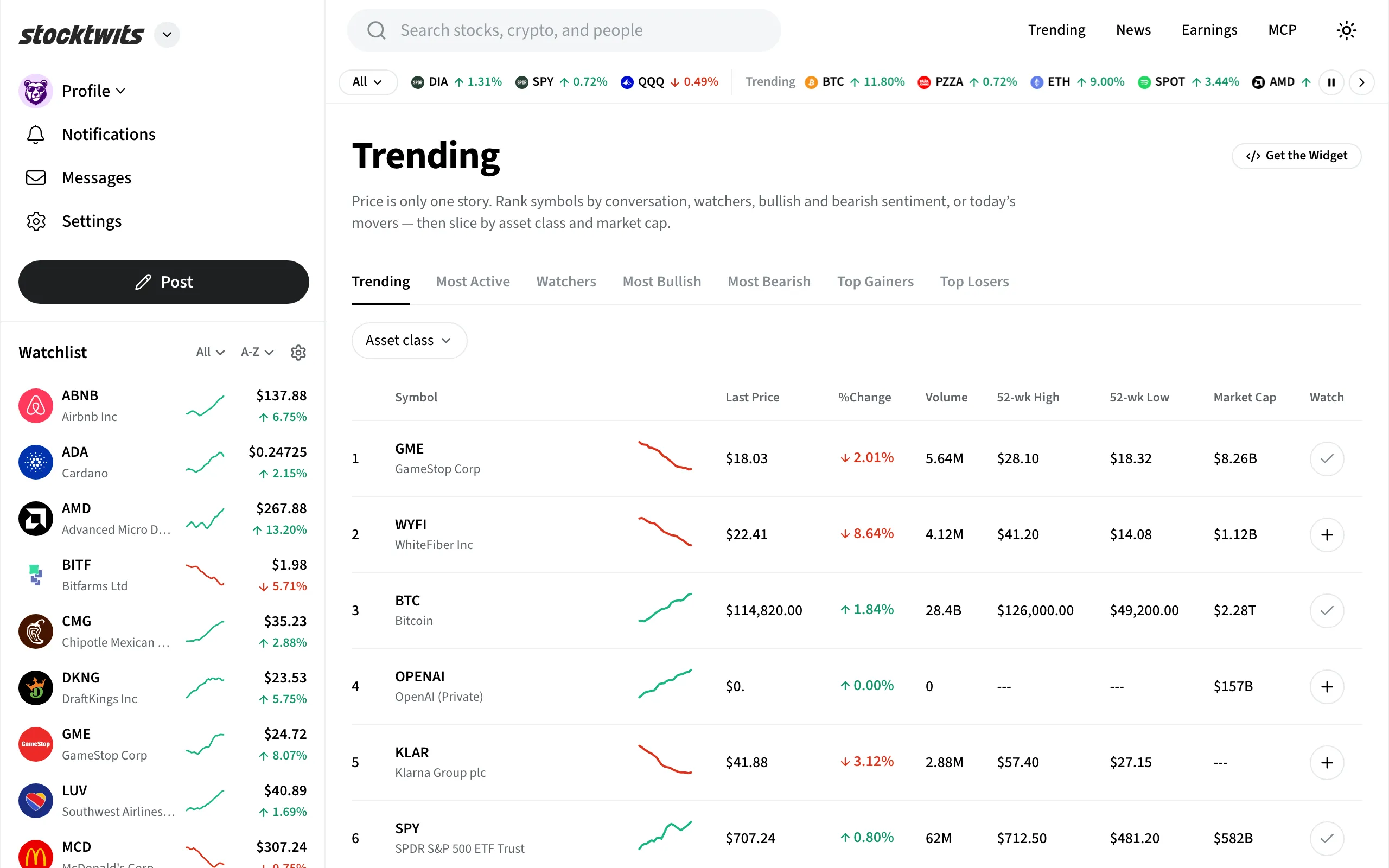The height and width of the screenshot is (868, 1389).
Task: Open CMG Chipotle logo in watchlist
Action: pos(36,631)
